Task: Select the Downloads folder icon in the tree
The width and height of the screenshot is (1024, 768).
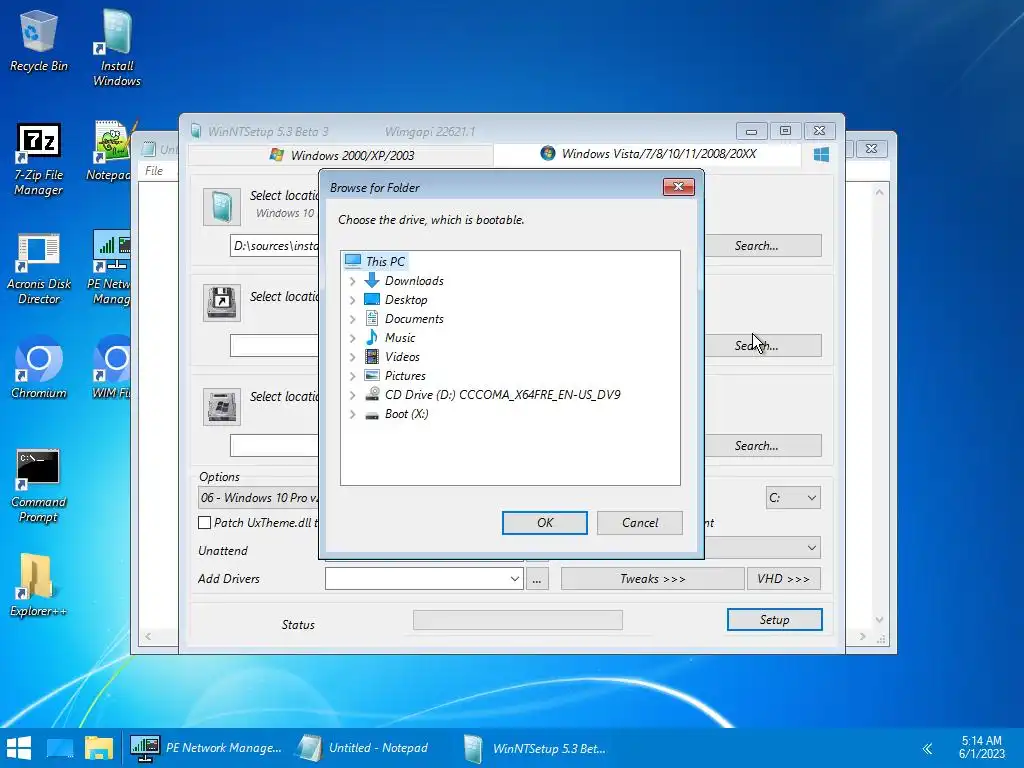Action: 372,280
